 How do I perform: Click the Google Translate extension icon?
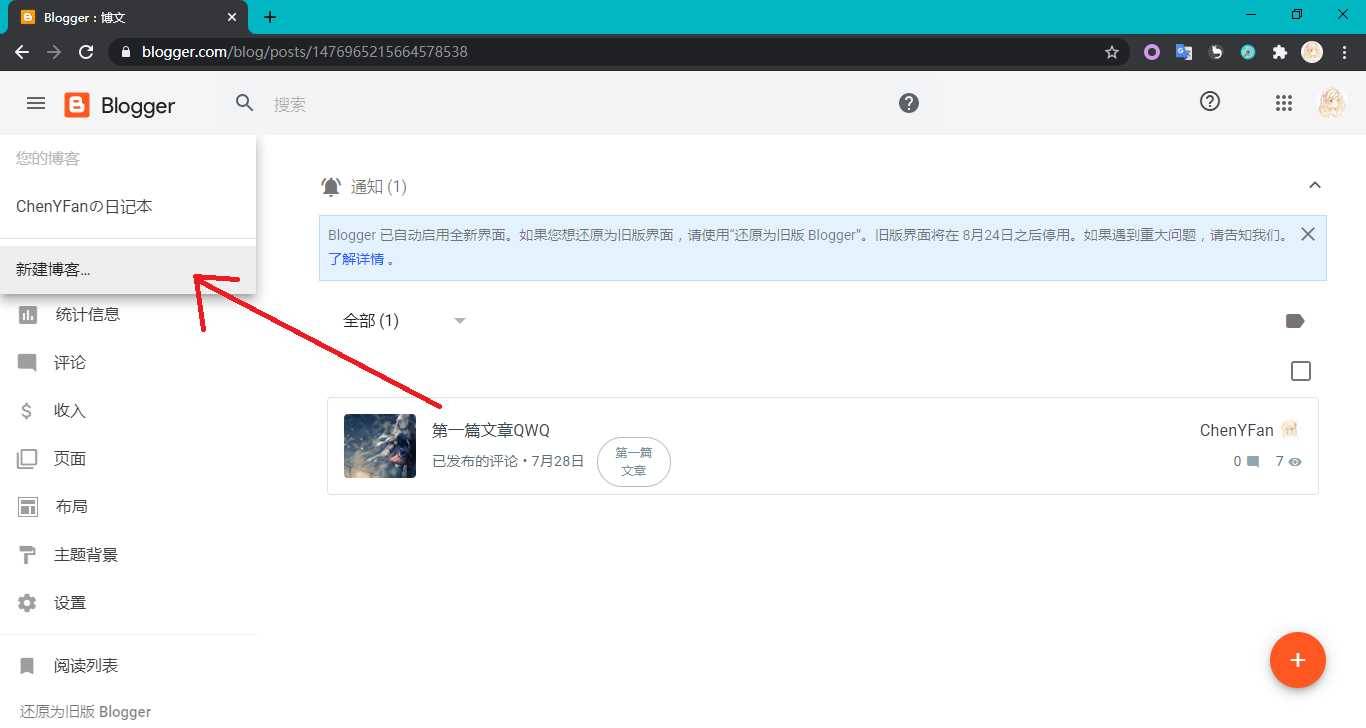click(x=1184, y=52)
